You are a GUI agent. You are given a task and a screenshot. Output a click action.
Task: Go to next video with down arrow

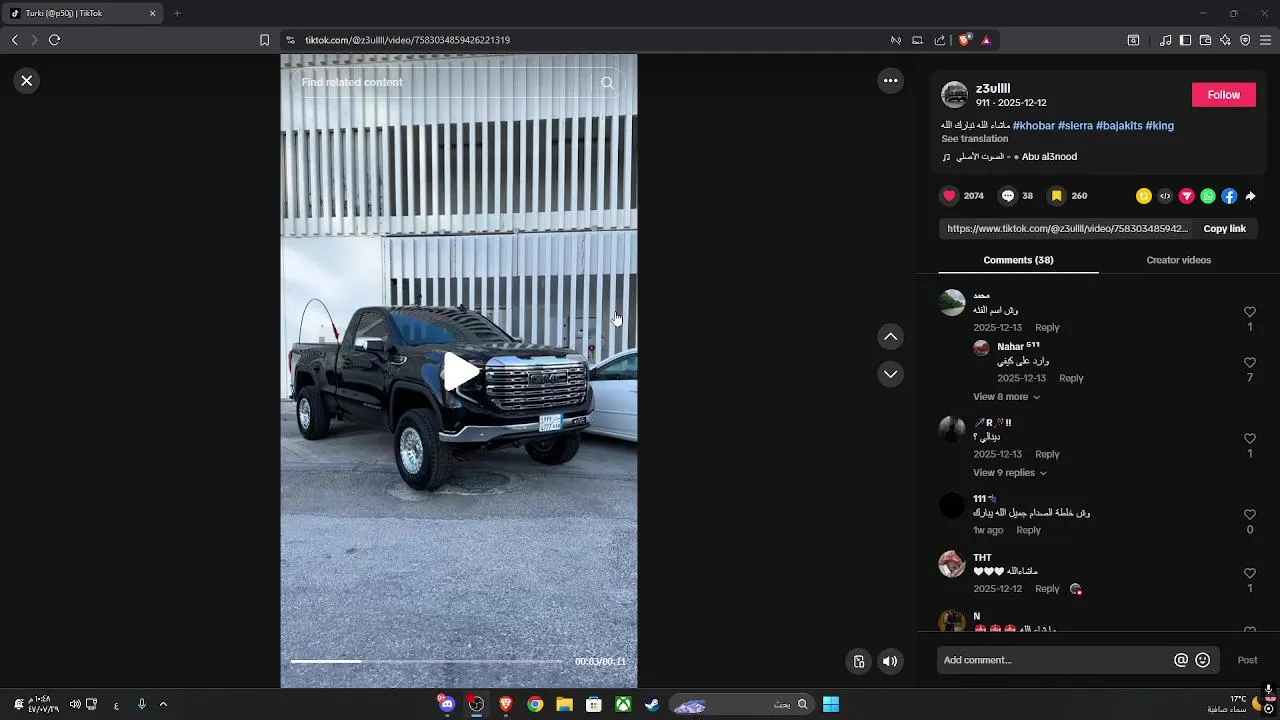pos(890,374)
